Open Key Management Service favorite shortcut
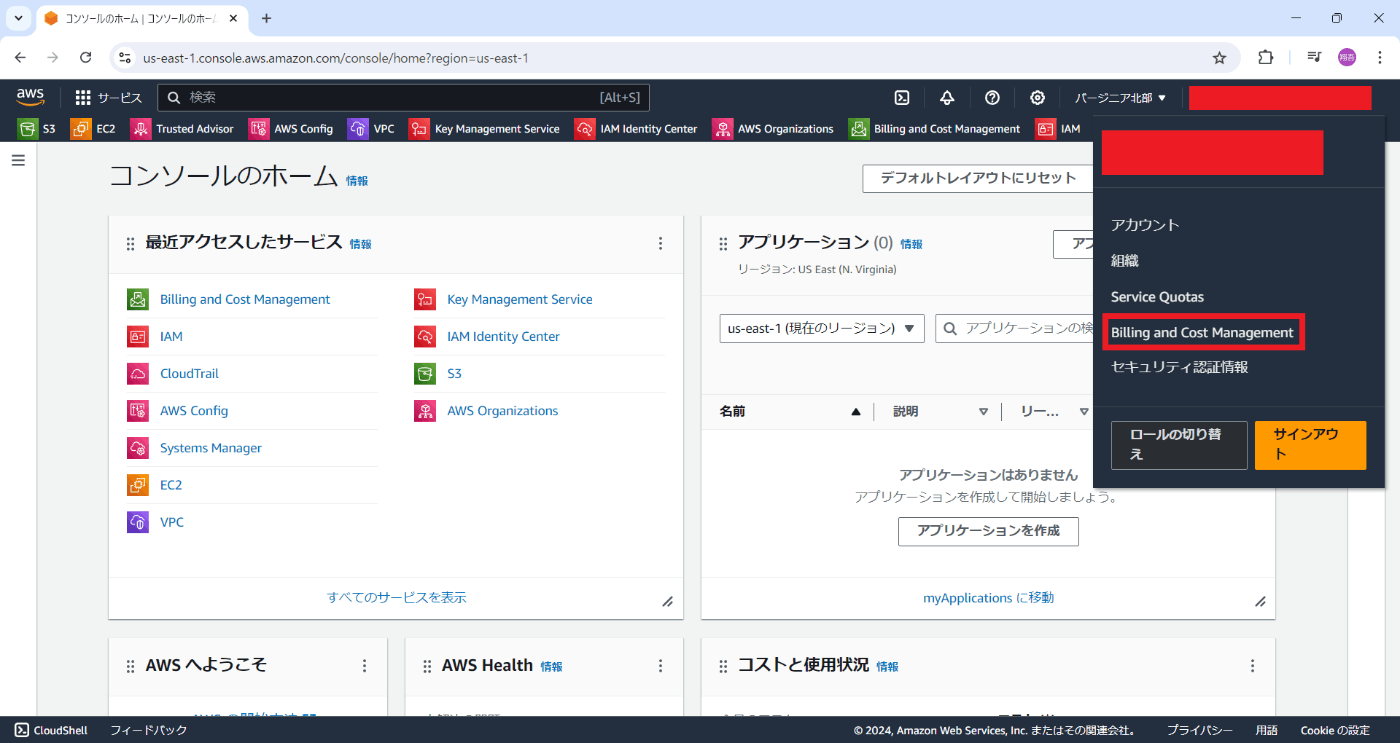This screenshot has height=743, width=1400. (x=484, y=129)
